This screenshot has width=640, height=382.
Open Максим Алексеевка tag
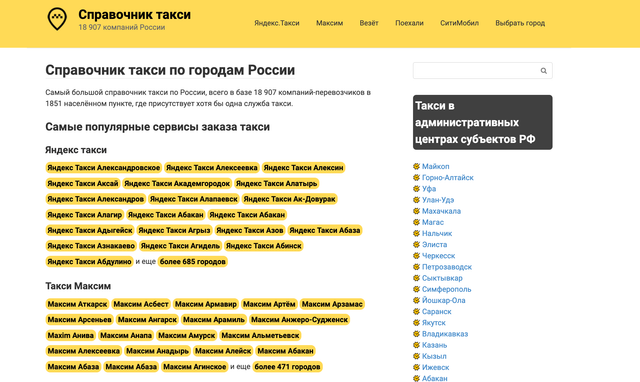84,351
